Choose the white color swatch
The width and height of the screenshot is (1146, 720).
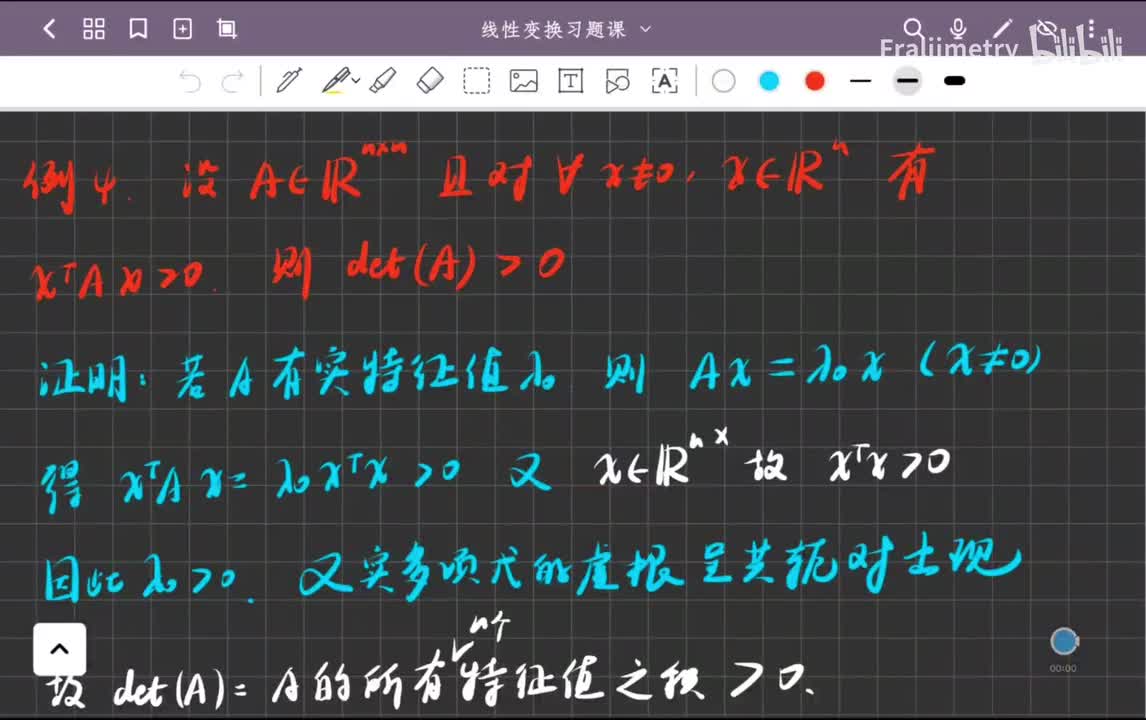(x=724, y=80)
